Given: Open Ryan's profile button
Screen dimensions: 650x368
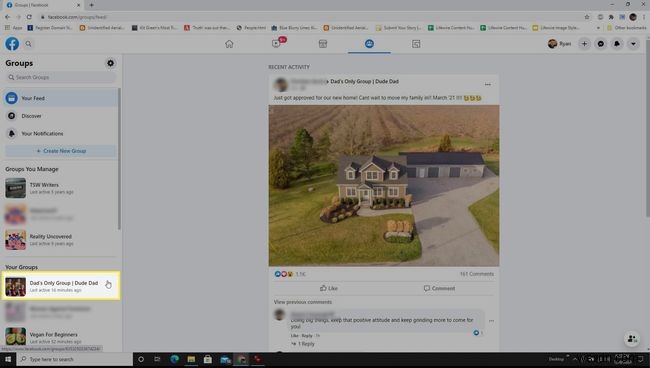Looking at the screenshot, I should pyautogui.click(x=560, y=44).
